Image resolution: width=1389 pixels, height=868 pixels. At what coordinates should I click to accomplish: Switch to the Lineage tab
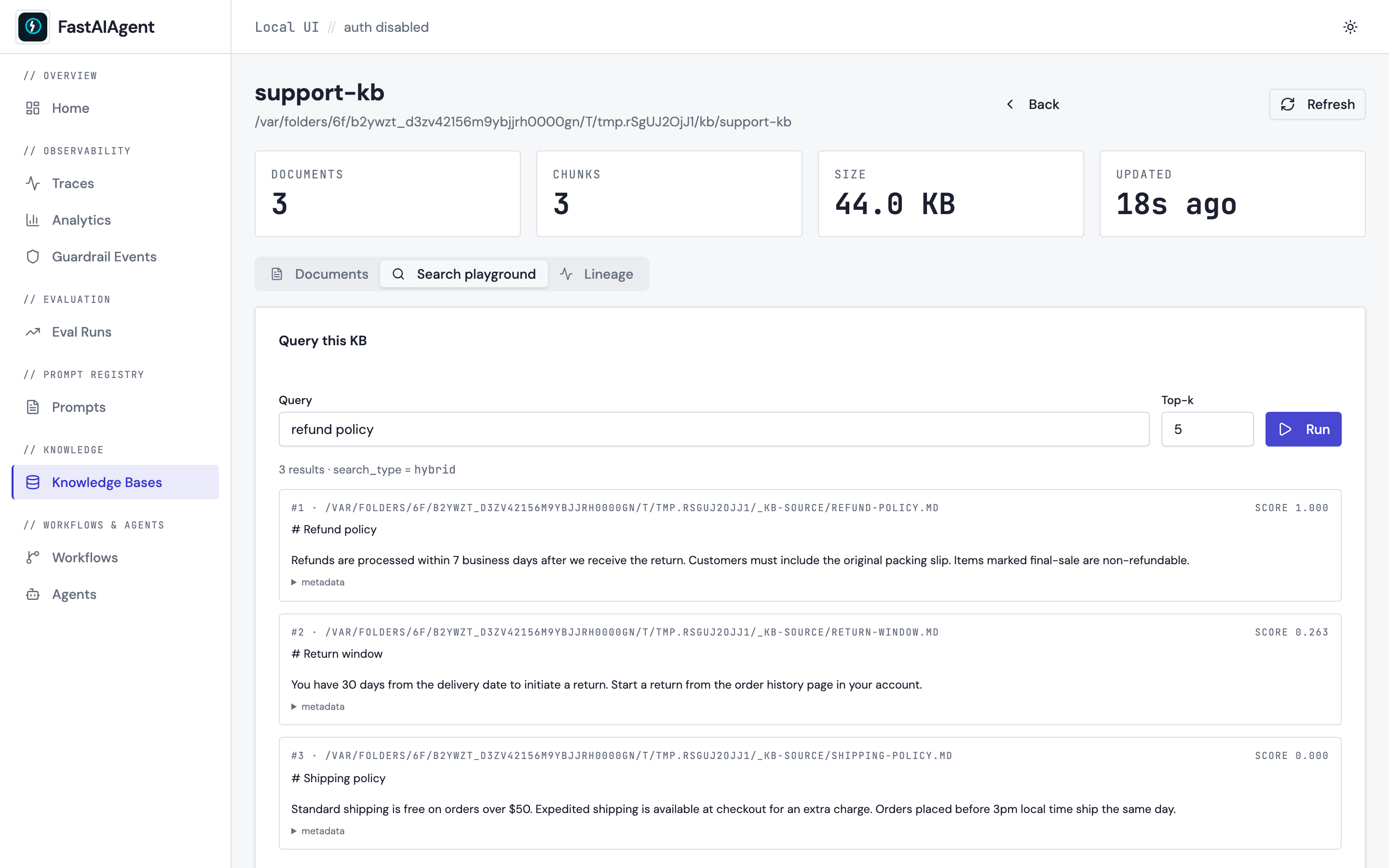click(597, 274)
